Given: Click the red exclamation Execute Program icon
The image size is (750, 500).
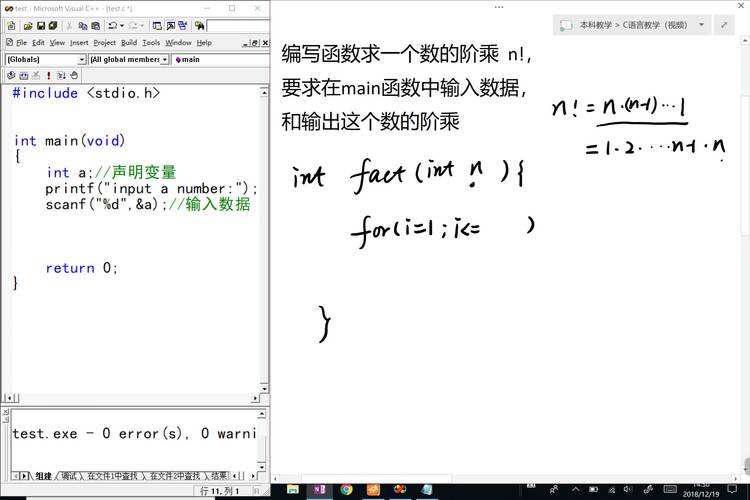Looking at the screenshot, I should [48, 75].
